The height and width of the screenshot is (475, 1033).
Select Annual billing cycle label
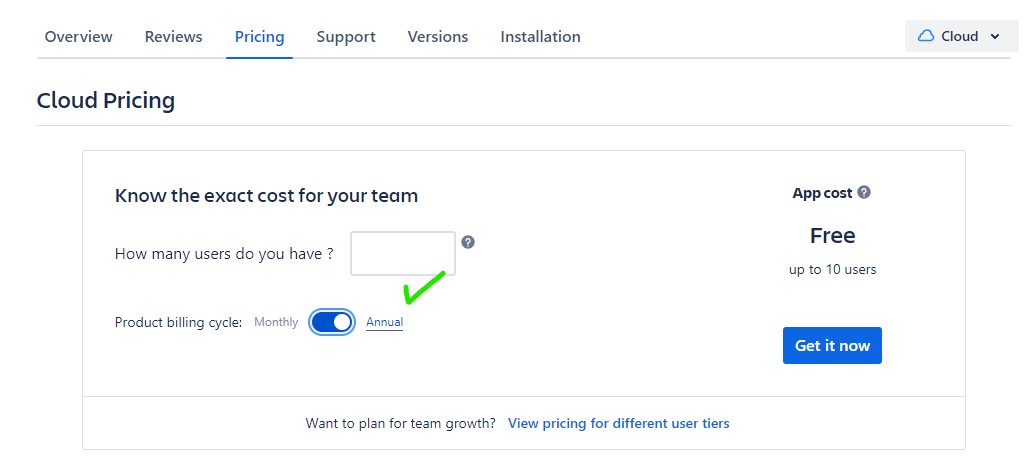point(384,322)
